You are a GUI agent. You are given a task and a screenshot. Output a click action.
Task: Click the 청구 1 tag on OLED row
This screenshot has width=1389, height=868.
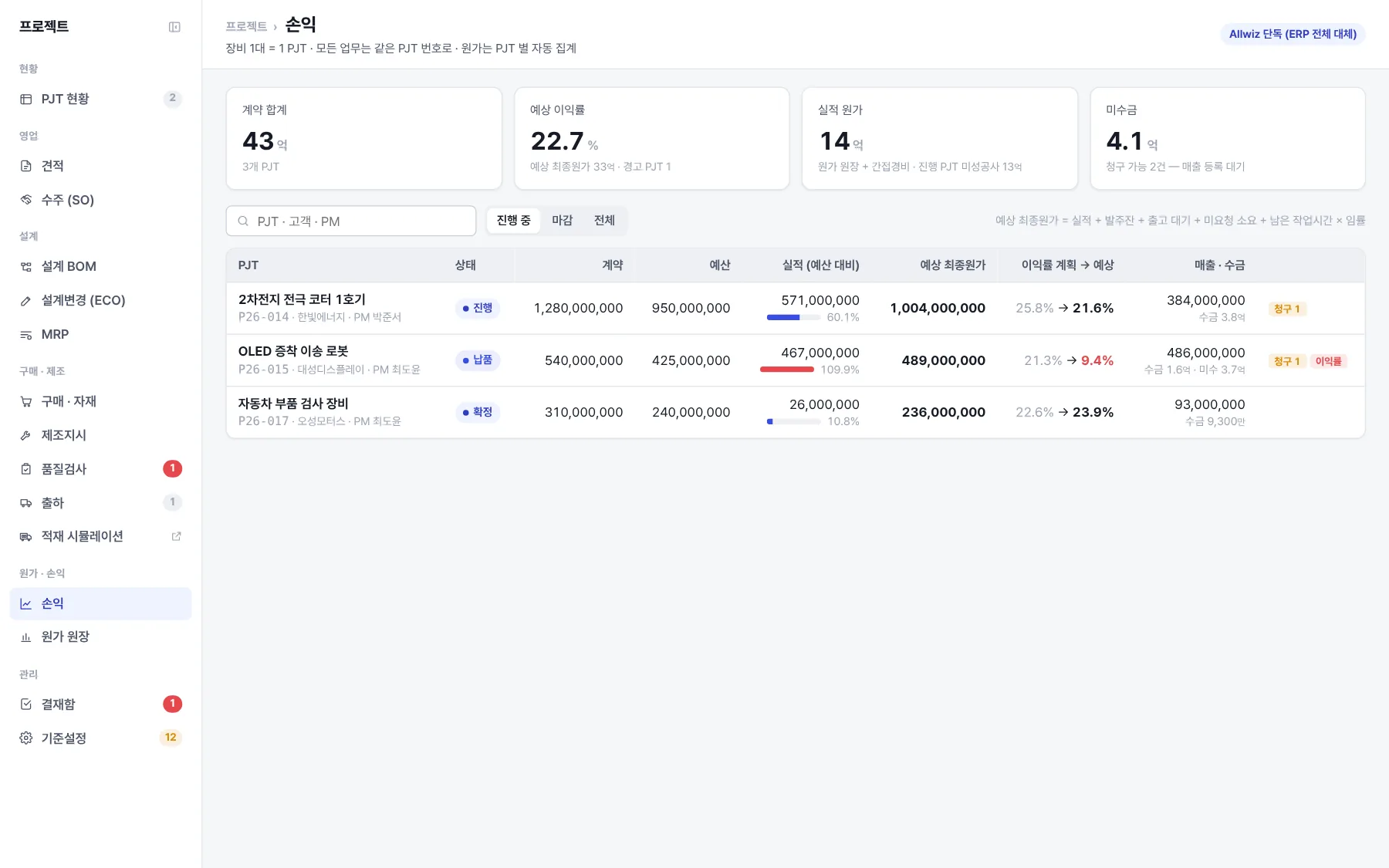coord(1286,361)
